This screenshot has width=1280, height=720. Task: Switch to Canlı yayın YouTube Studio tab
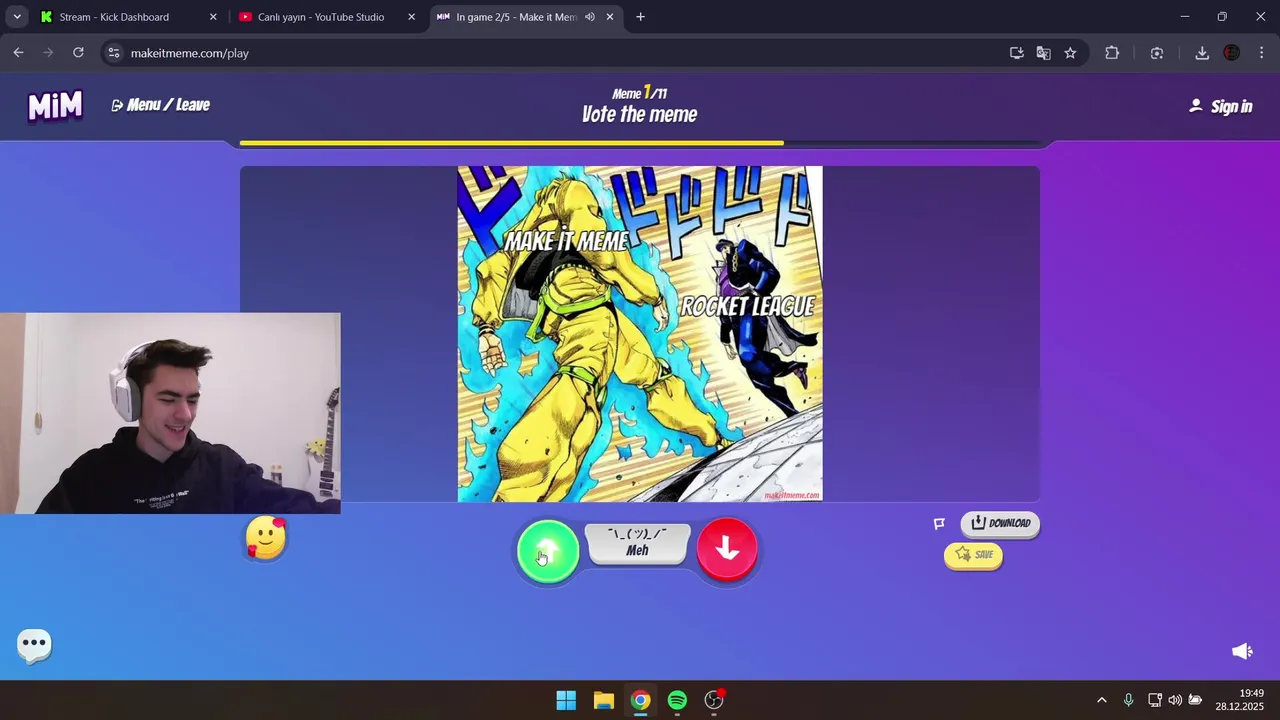tap(327, 17)
